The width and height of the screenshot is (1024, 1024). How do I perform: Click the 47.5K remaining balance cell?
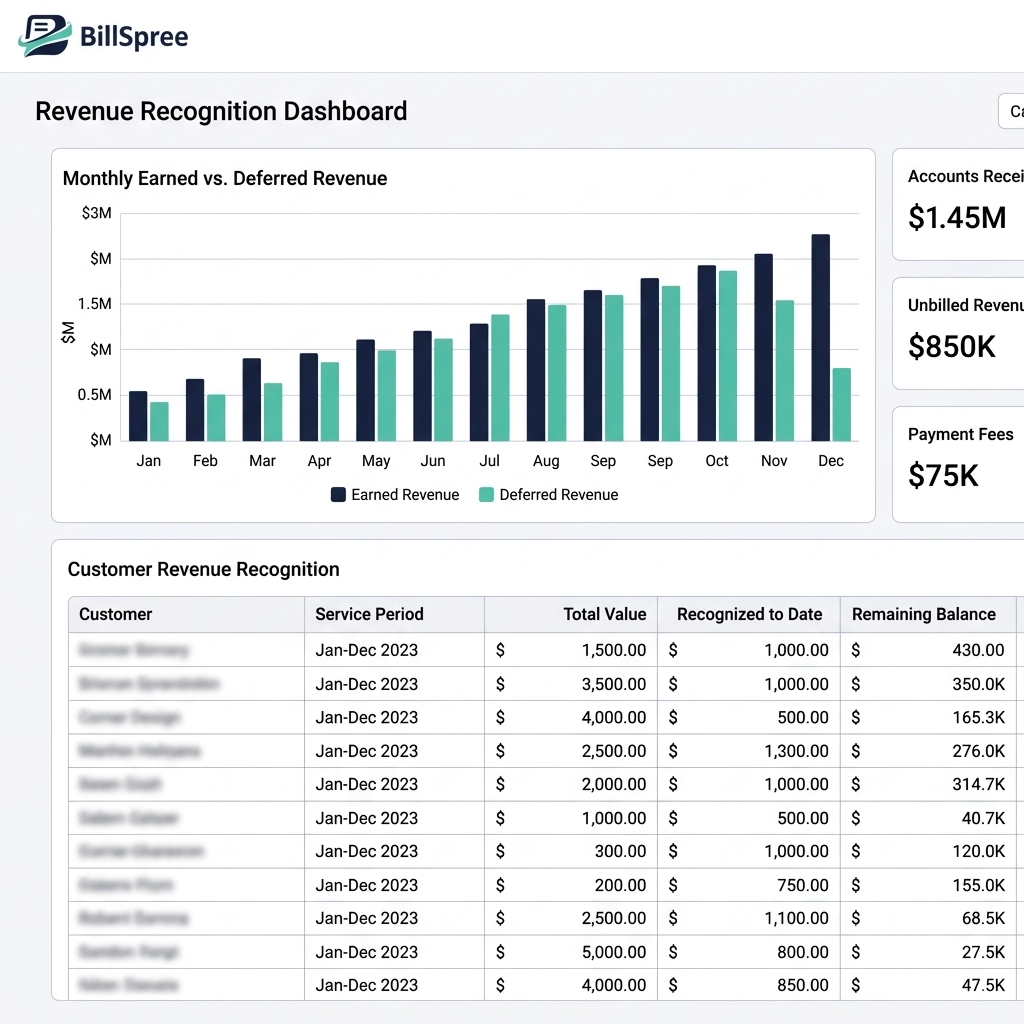[928, 985]
